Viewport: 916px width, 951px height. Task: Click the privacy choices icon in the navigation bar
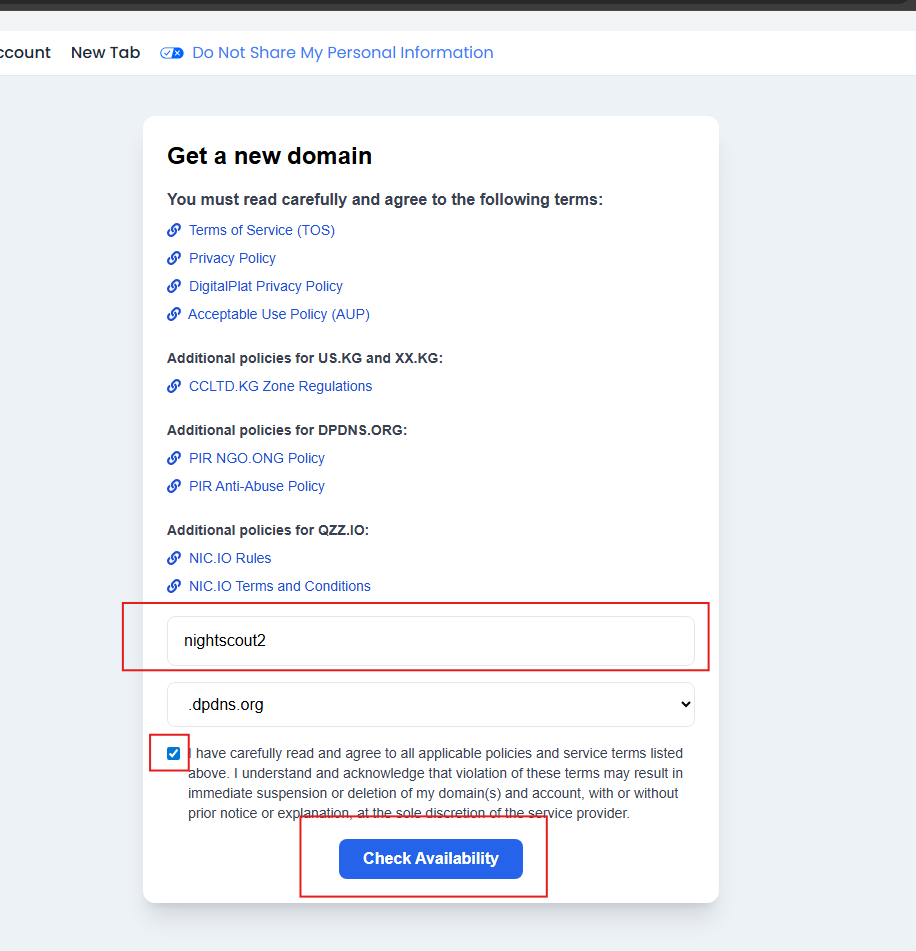point(172,53)
